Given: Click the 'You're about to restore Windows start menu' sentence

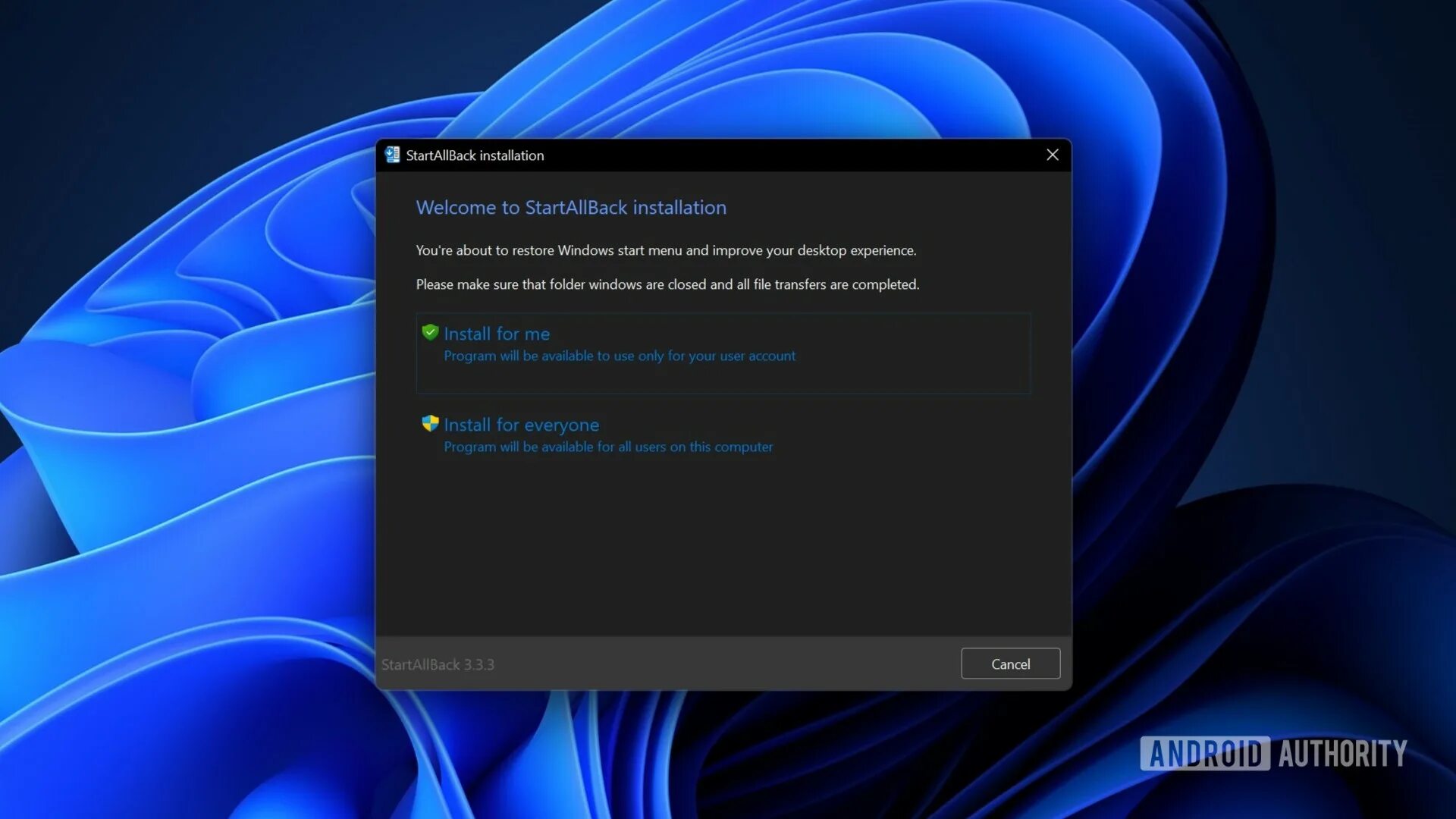Looking at the screenshot, I should [x=666, y=250].
